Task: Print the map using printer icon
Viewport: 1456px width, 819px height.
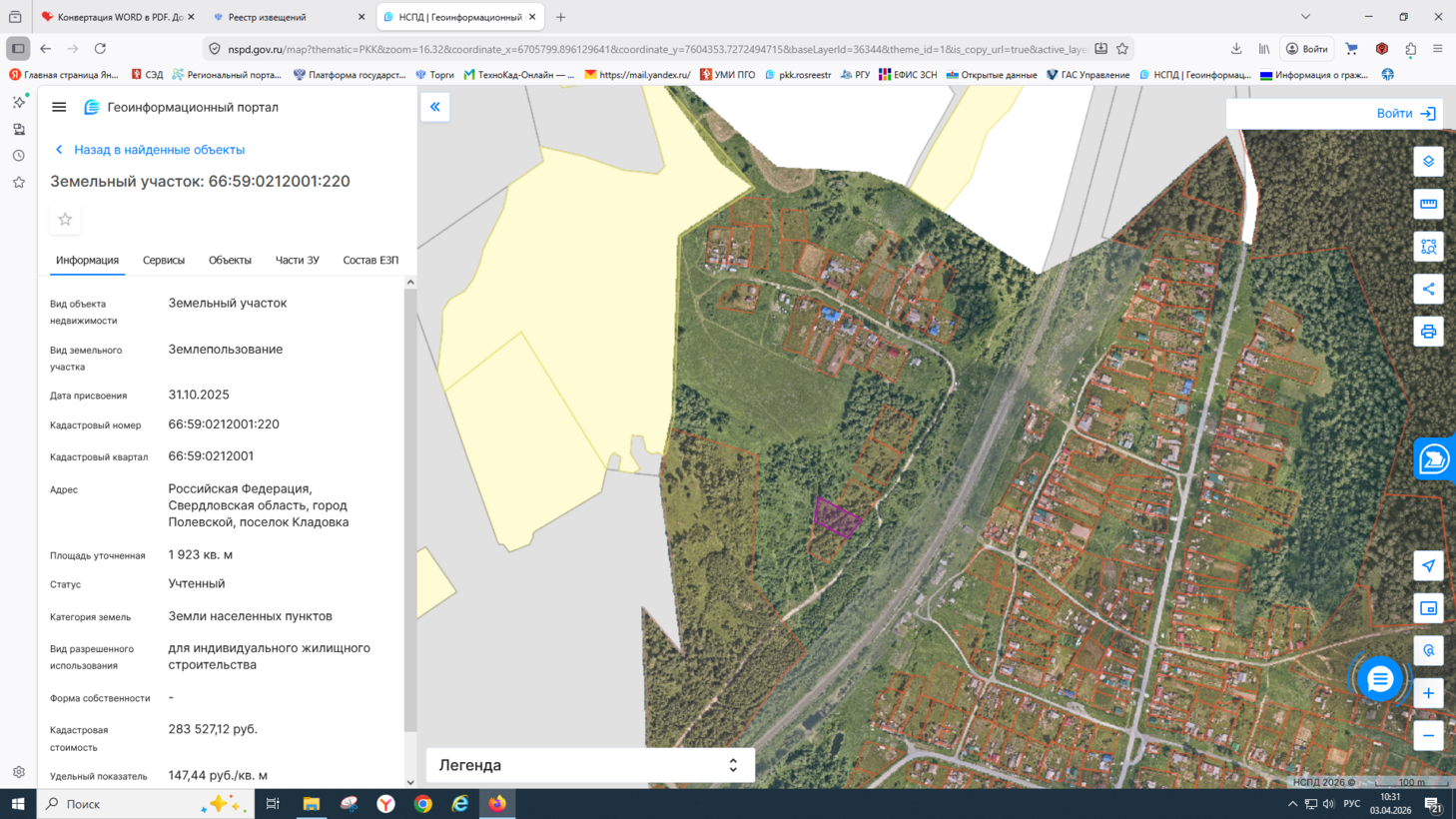Action: point(1428,332)
